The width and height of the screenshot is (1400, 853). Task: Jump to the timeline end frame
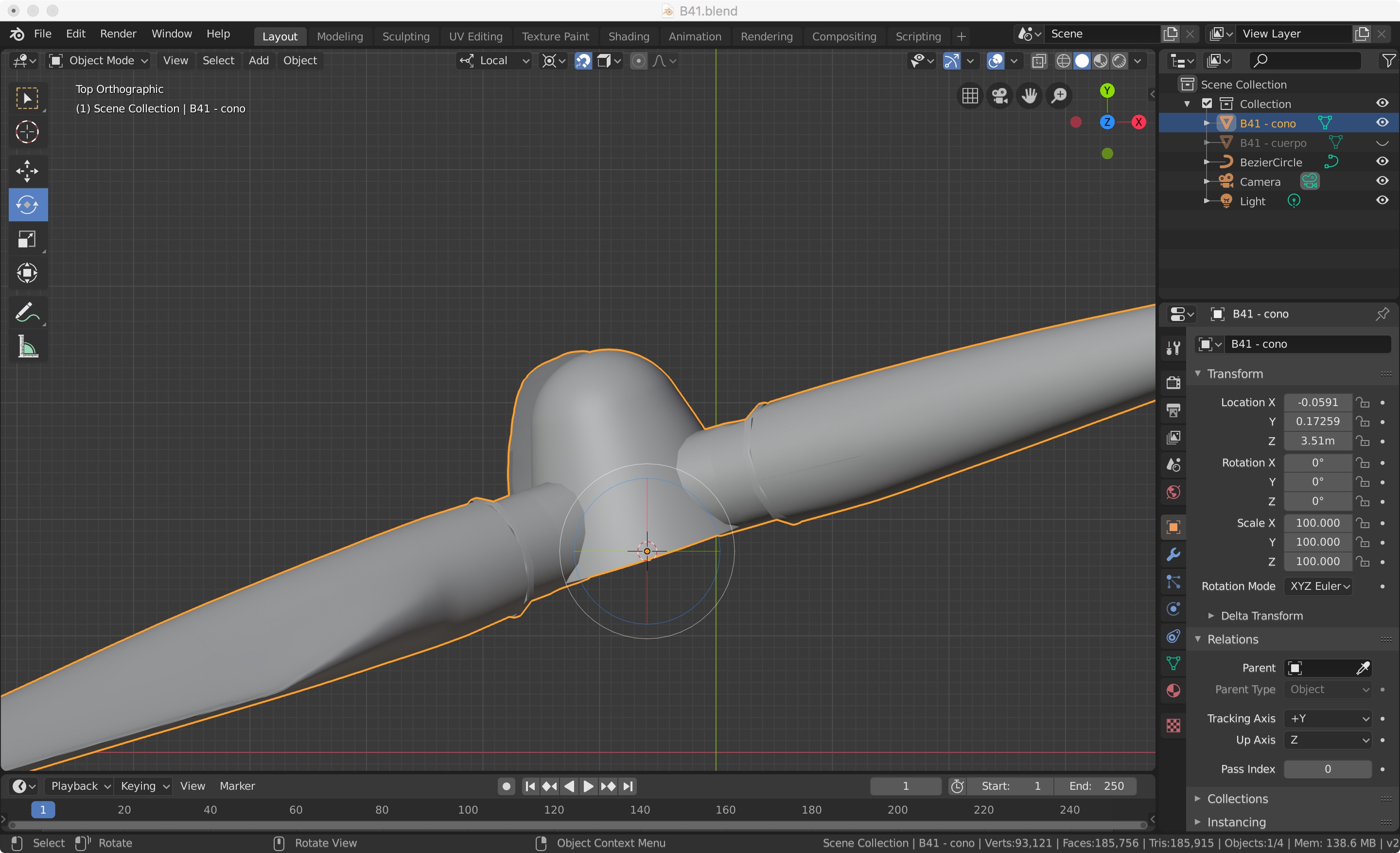(x=628, y=786)
